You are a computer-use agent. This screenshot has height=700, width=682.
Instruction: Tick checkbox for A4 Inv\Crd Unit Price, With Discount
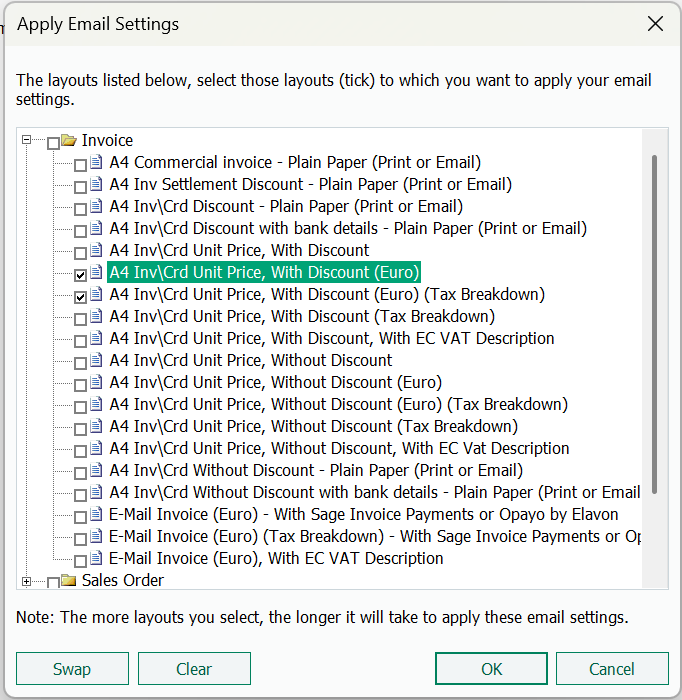[x=80, y=253]
